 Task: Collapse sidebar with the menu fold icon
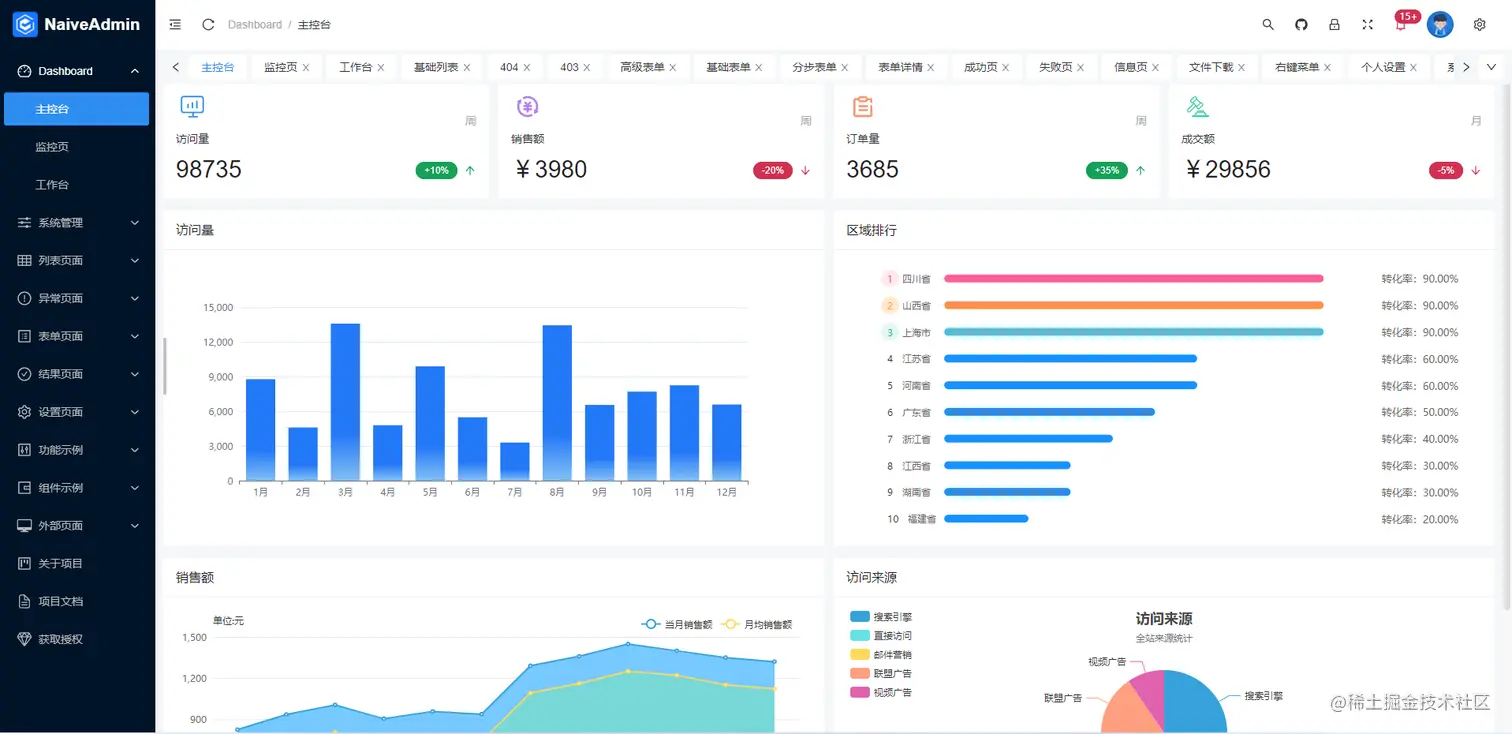coord(175,24)
